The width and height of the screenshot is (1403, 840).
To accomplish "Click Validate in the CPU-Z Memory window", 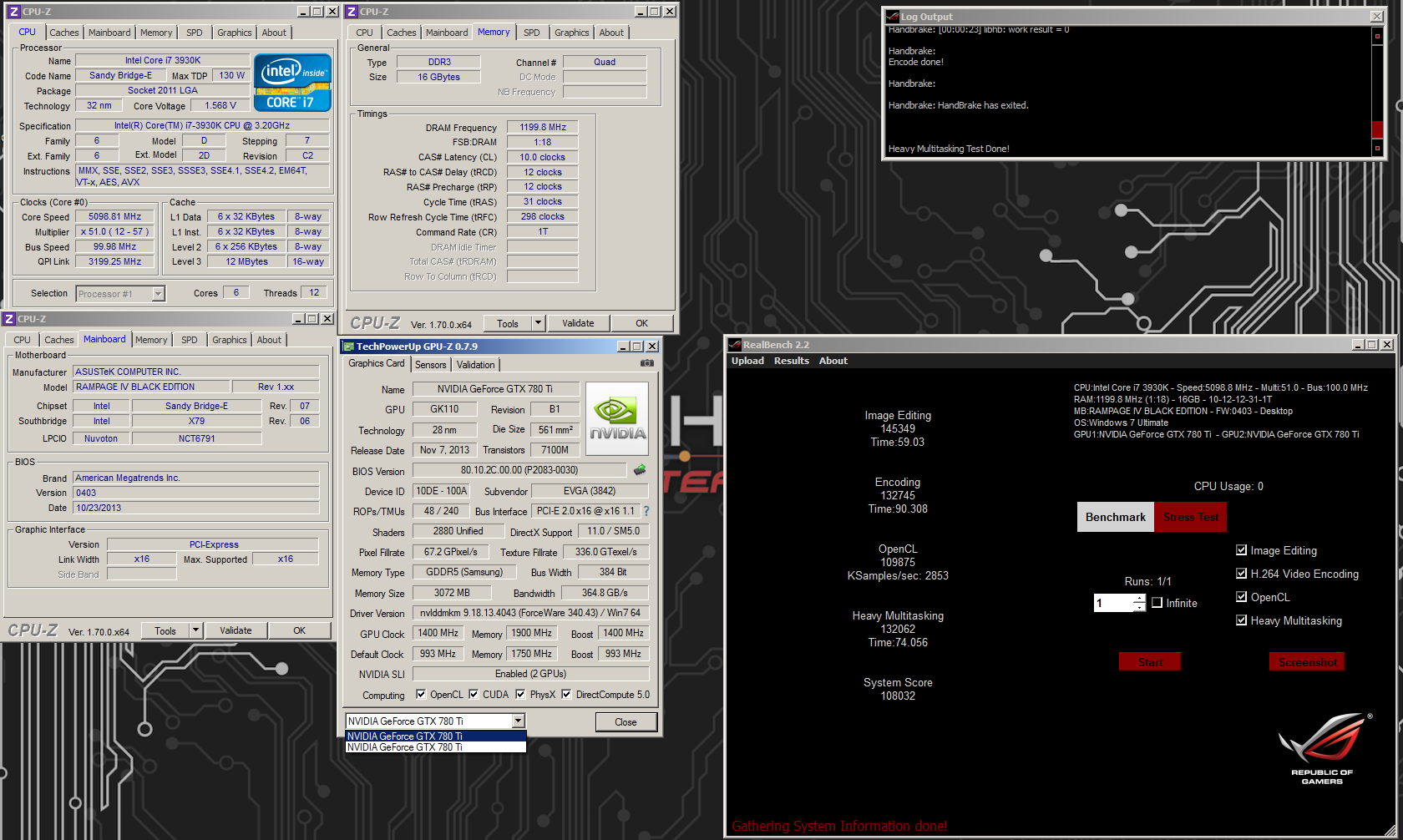I will click(x=578, y=323).
